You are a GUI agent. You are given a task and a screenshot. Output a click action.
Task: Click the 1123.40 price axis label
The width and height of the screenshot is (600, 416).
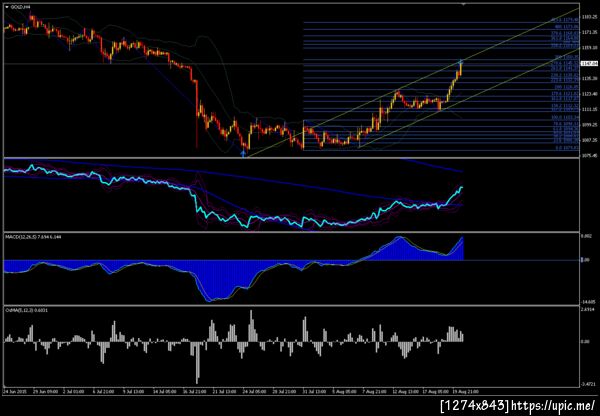[x=589, y=94]
